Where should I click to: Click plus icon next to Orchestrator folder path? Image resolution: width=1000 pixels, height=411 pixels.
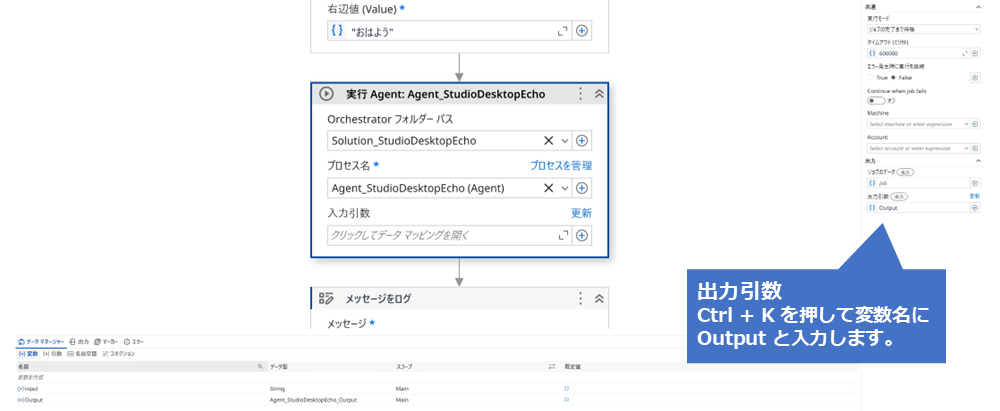[x=582, y=141]
